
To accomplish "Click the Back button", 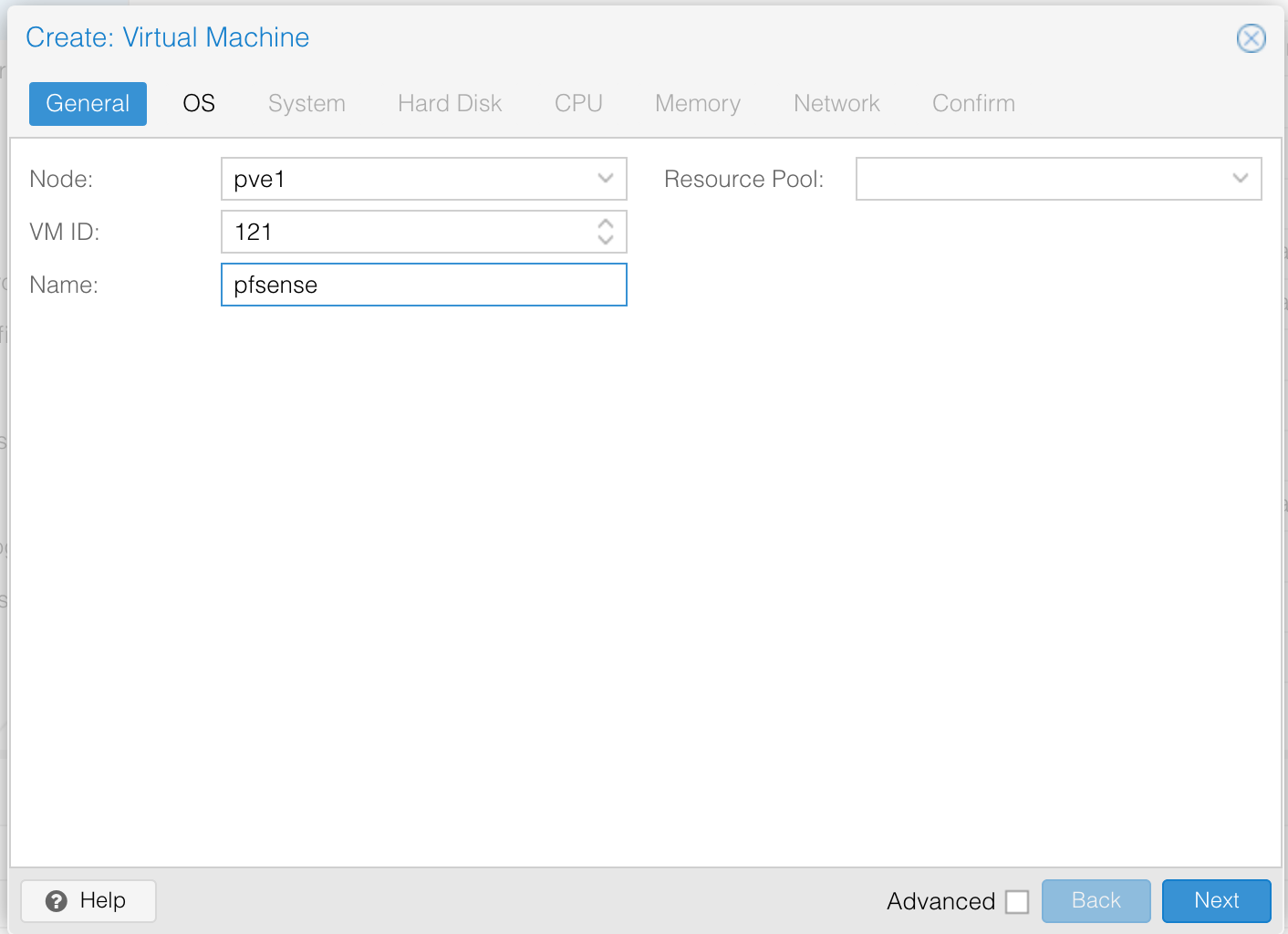I will 1096,900.
